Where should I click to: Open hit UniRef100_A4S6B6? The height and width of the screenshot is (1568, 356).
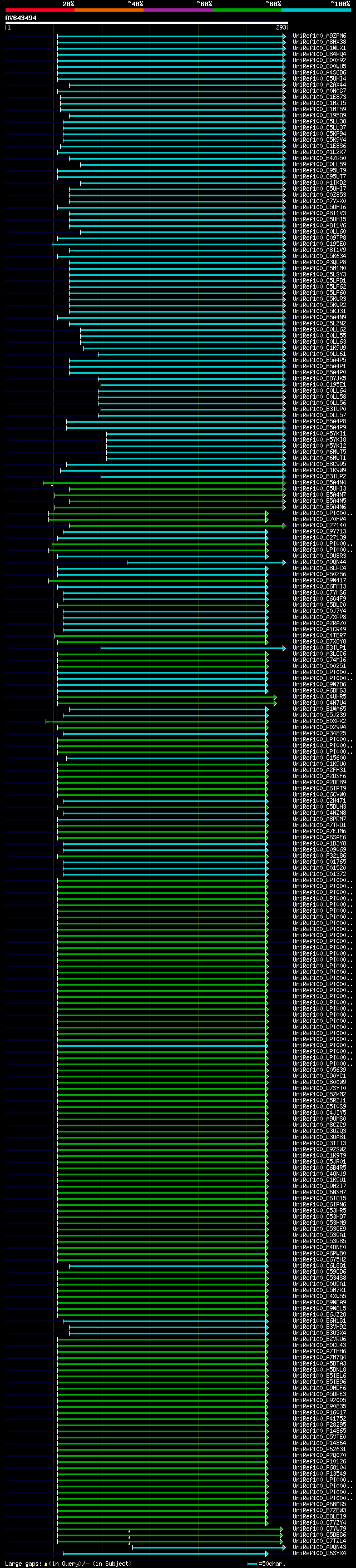319,72
